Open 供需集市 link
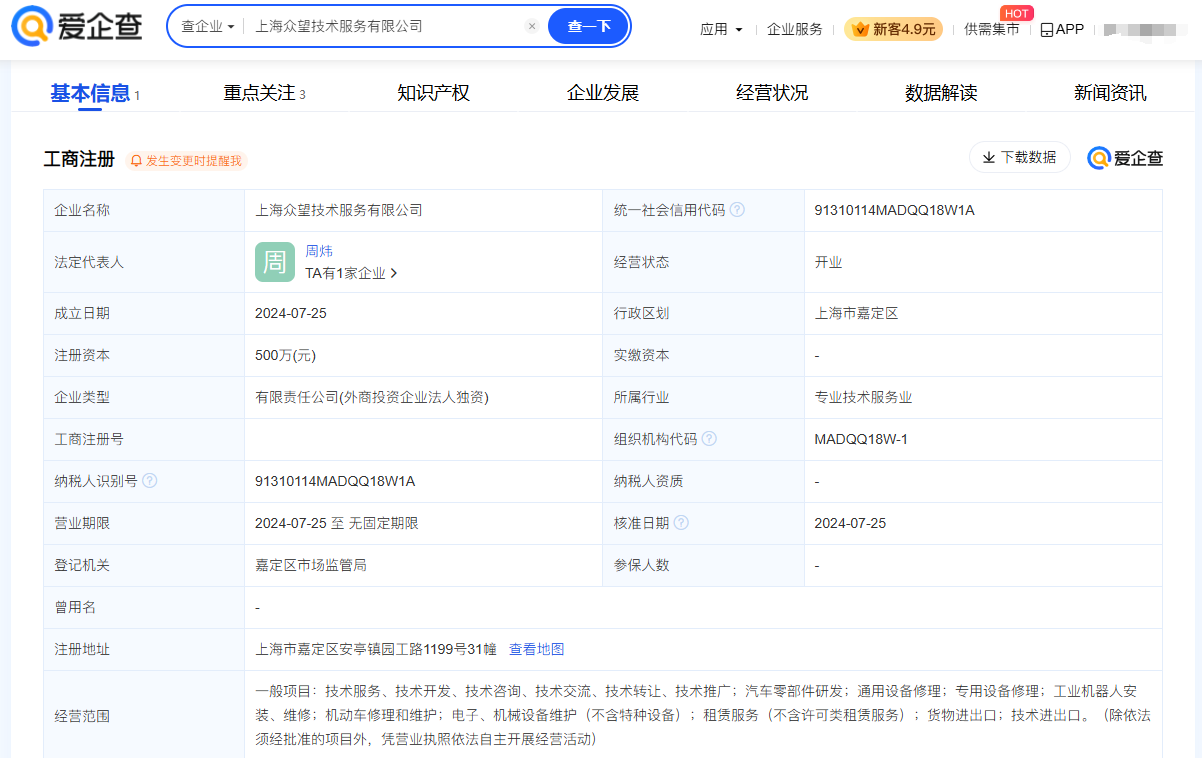This screenshot has height=758, width=1202. point(991,29)
